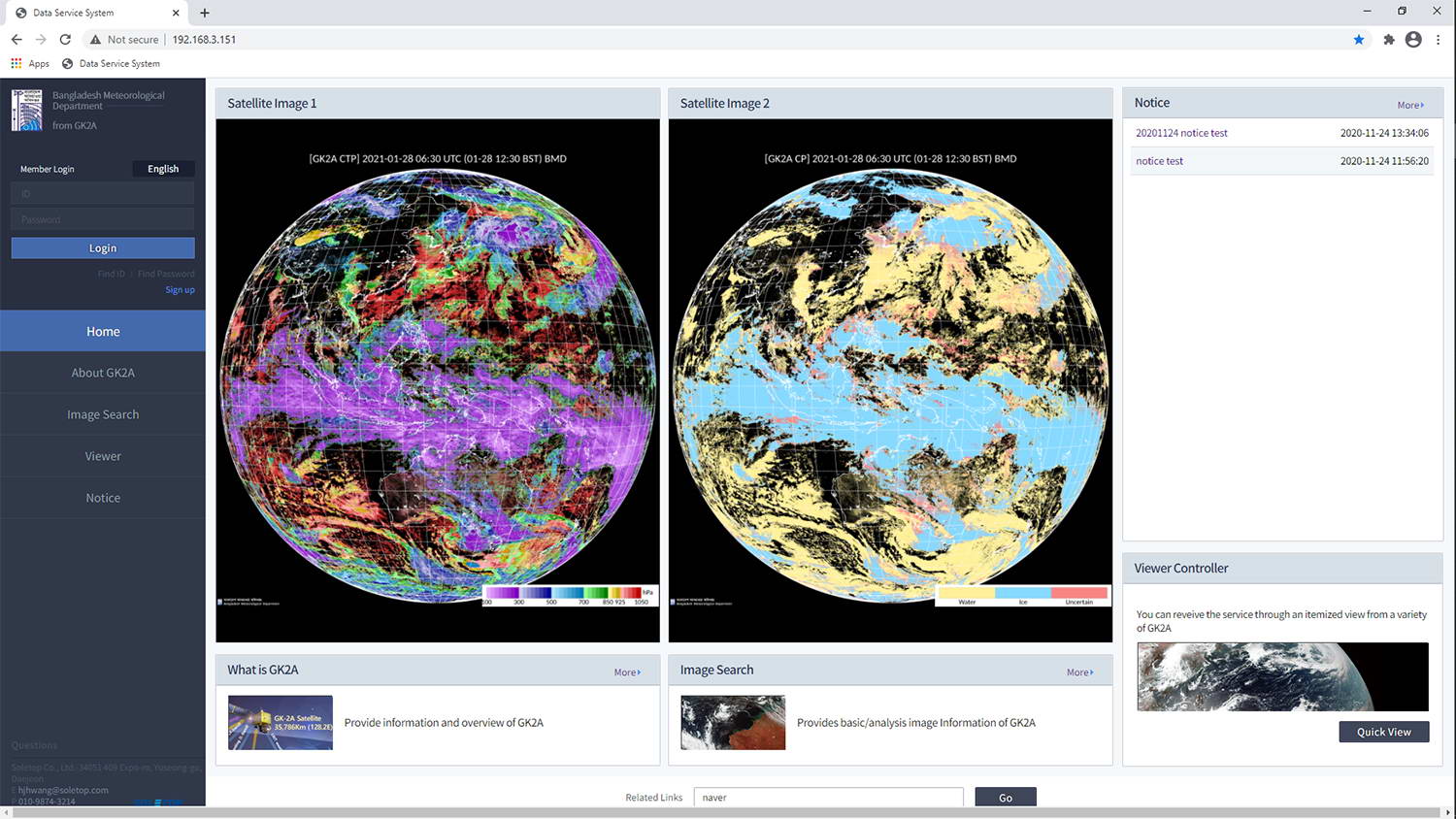
Task: Click the Password input field
Action: 103,219
